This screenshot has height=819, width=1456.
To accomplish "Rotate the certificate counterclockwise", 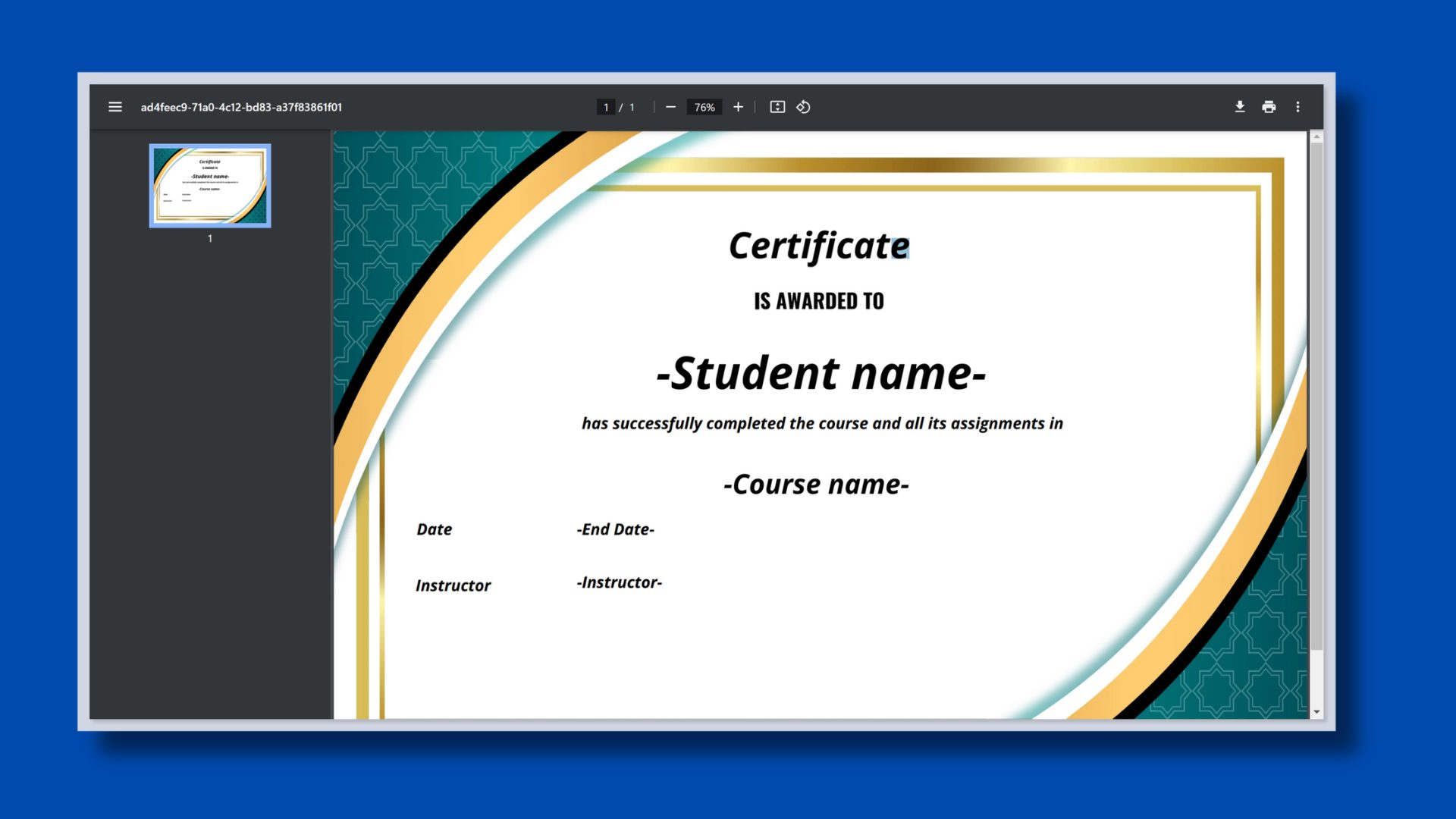I will click(803, 107).
